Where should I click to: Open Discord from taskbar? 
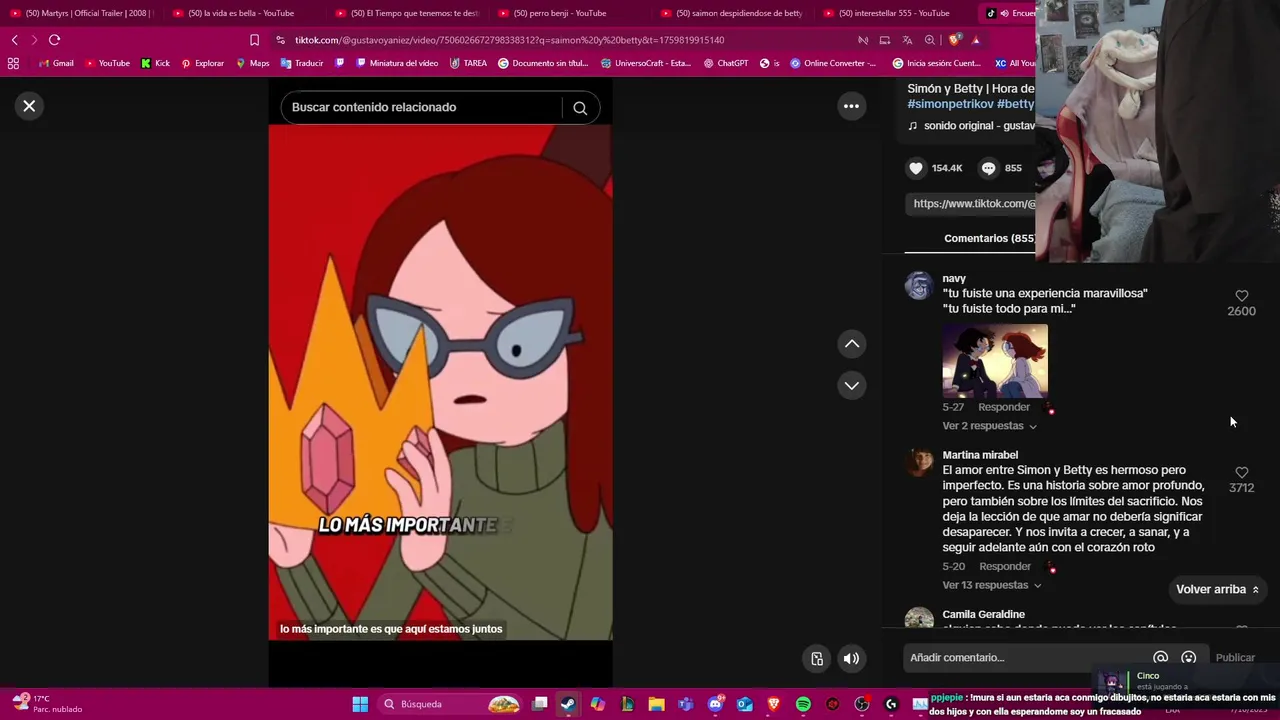715,704
